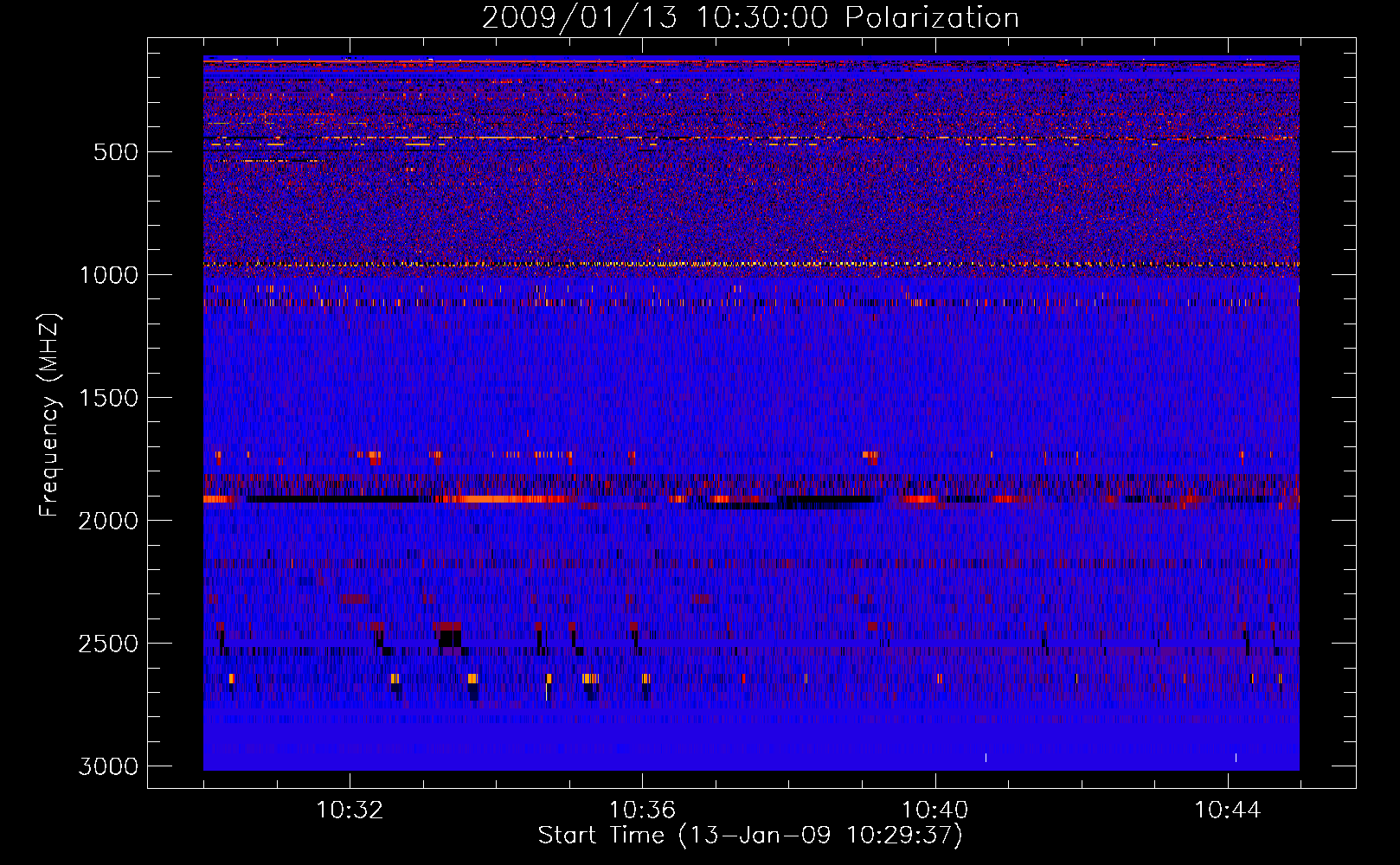This screenshot has width=1400, height=865.
Task: Click the 500 frequency tick label
Action: (116, 152)
